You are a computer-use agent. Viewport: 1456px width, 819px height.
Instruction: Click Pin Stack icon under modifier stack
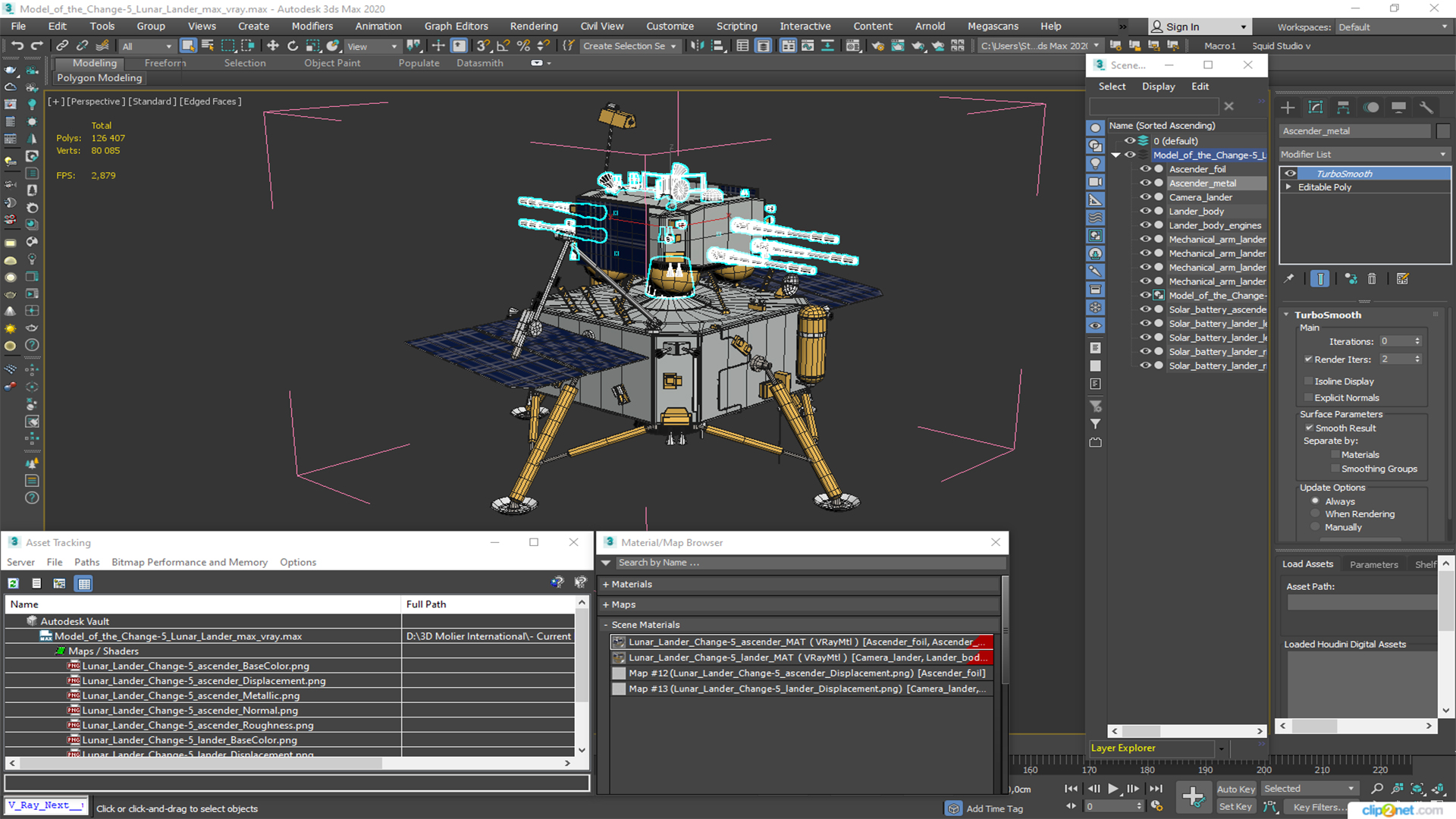point(1288,279)
